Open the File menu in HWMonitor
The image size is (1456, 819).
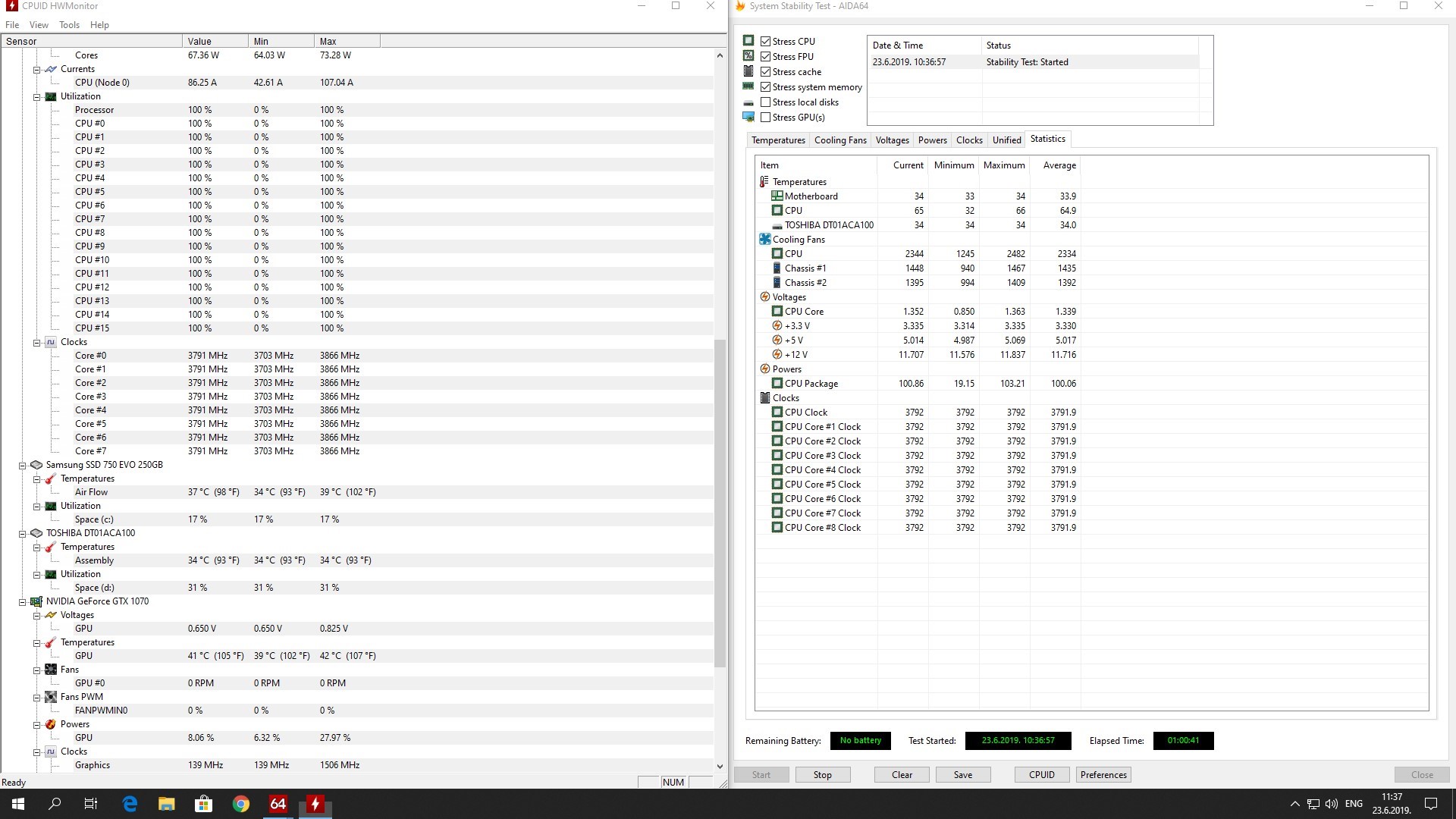point(12,25)
